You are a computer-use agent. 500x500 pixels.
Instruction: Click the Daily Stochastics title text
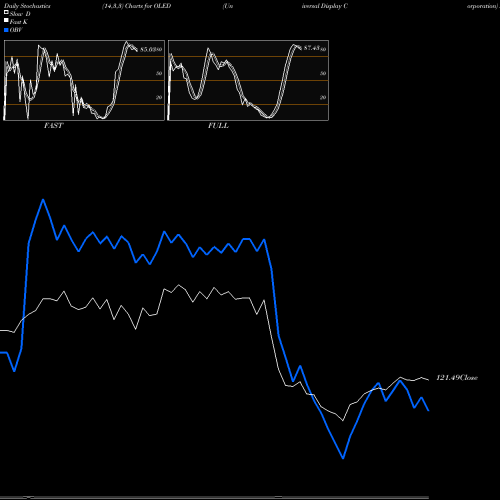point(27,6)
